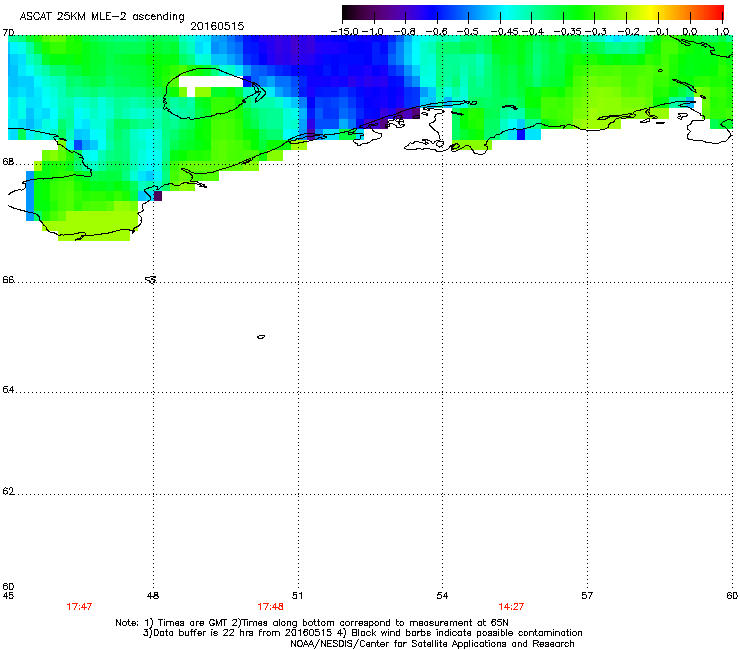The height and width of the screenshot is (650, 740).
Task: Click the colorbar label -0.2
Action: coord(628,32)
